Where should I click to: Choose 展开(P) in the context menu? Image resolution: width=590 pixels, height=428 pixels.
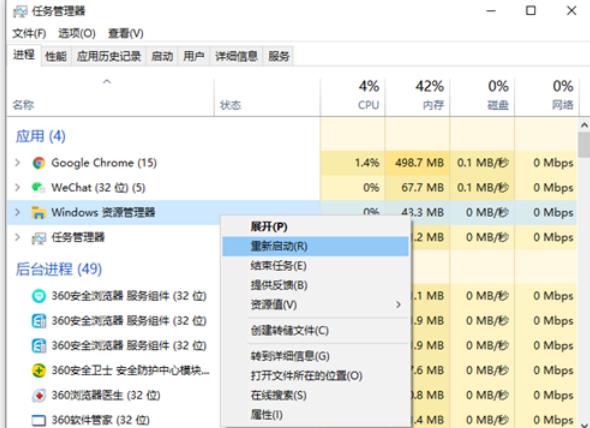315,227
